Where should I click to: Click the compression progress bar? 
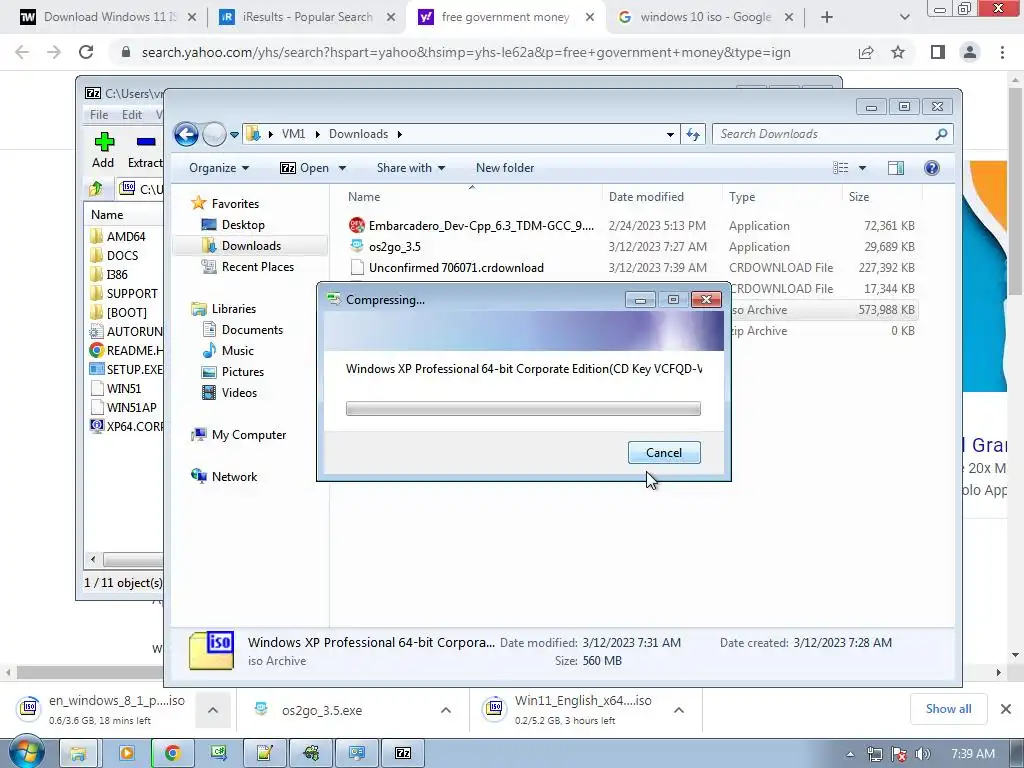(523, 409)
